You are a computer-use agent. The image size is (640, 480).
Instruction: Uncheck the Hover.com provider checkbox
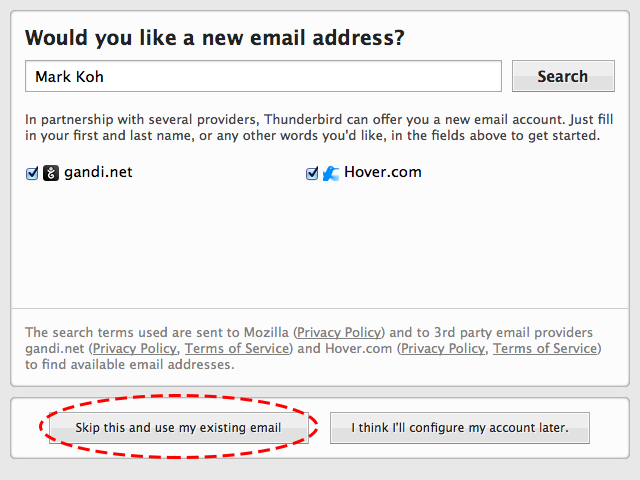(312, 173)
